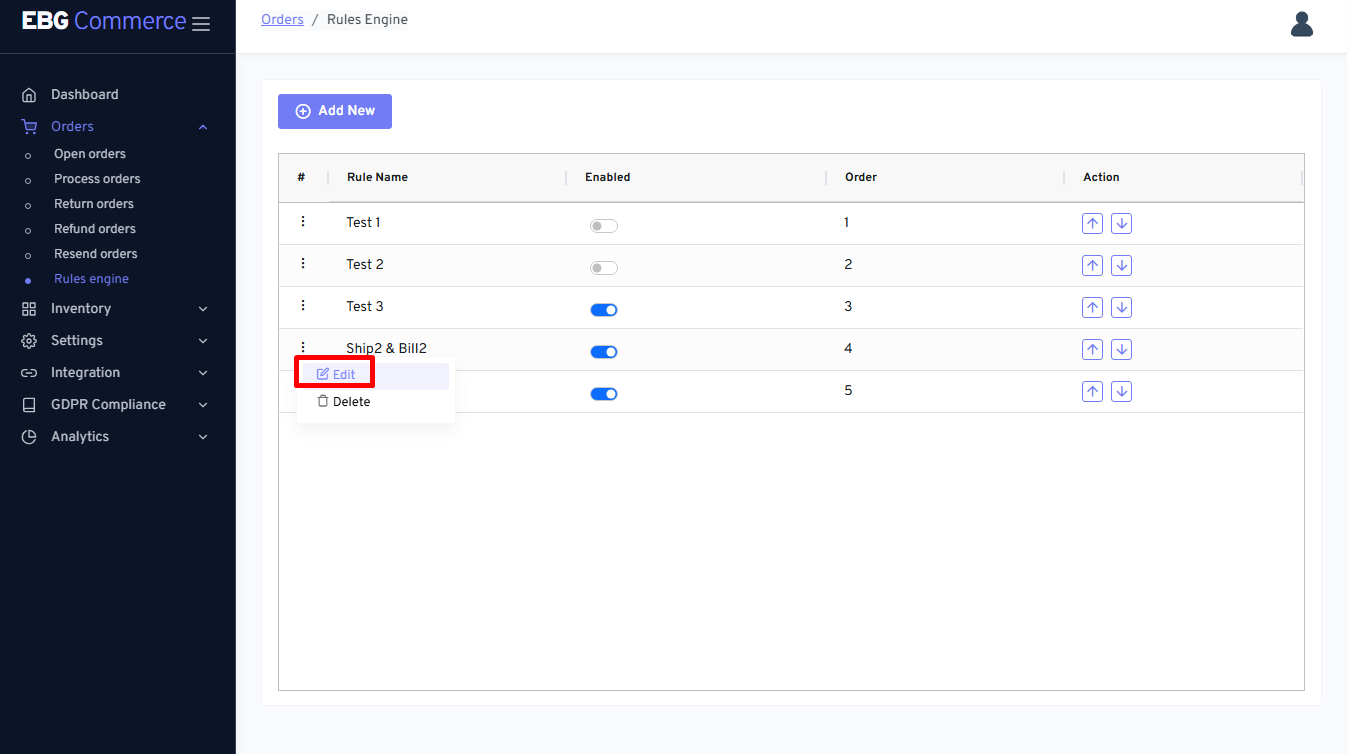
Task: Expand the Settings sidebar menu
Action: tap(116, 341)
